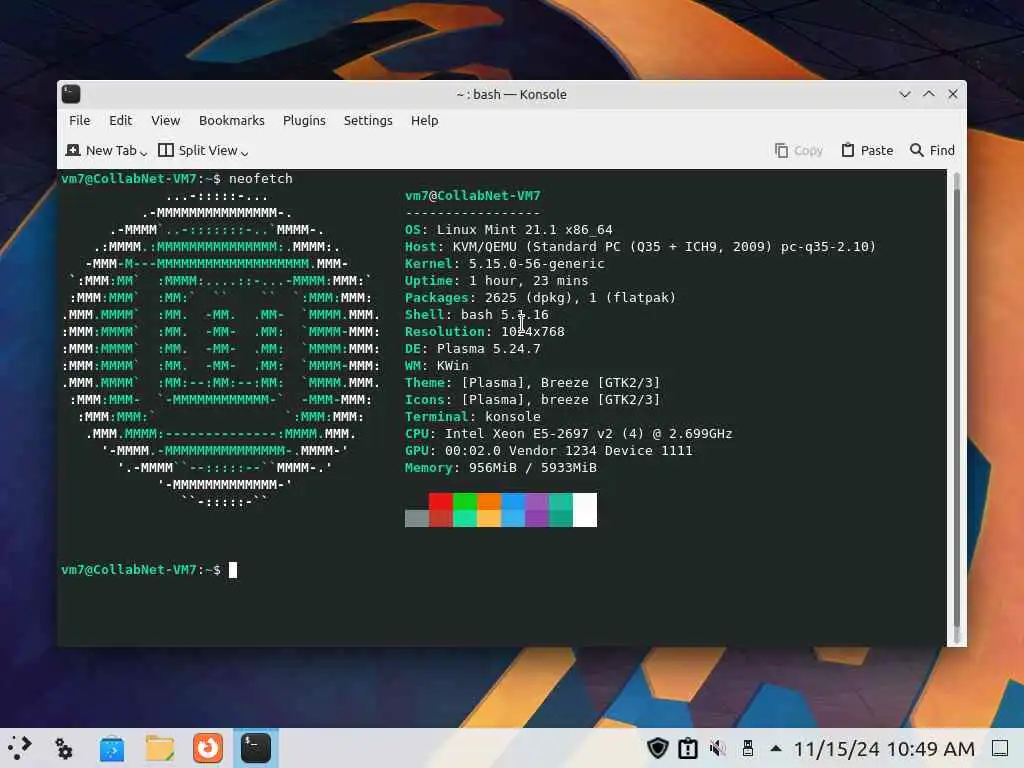Image resolution: width=1024 pixels, height=768 pixels.
Task: Click the clipboard tray icon
Action: [x=688, y=748]
